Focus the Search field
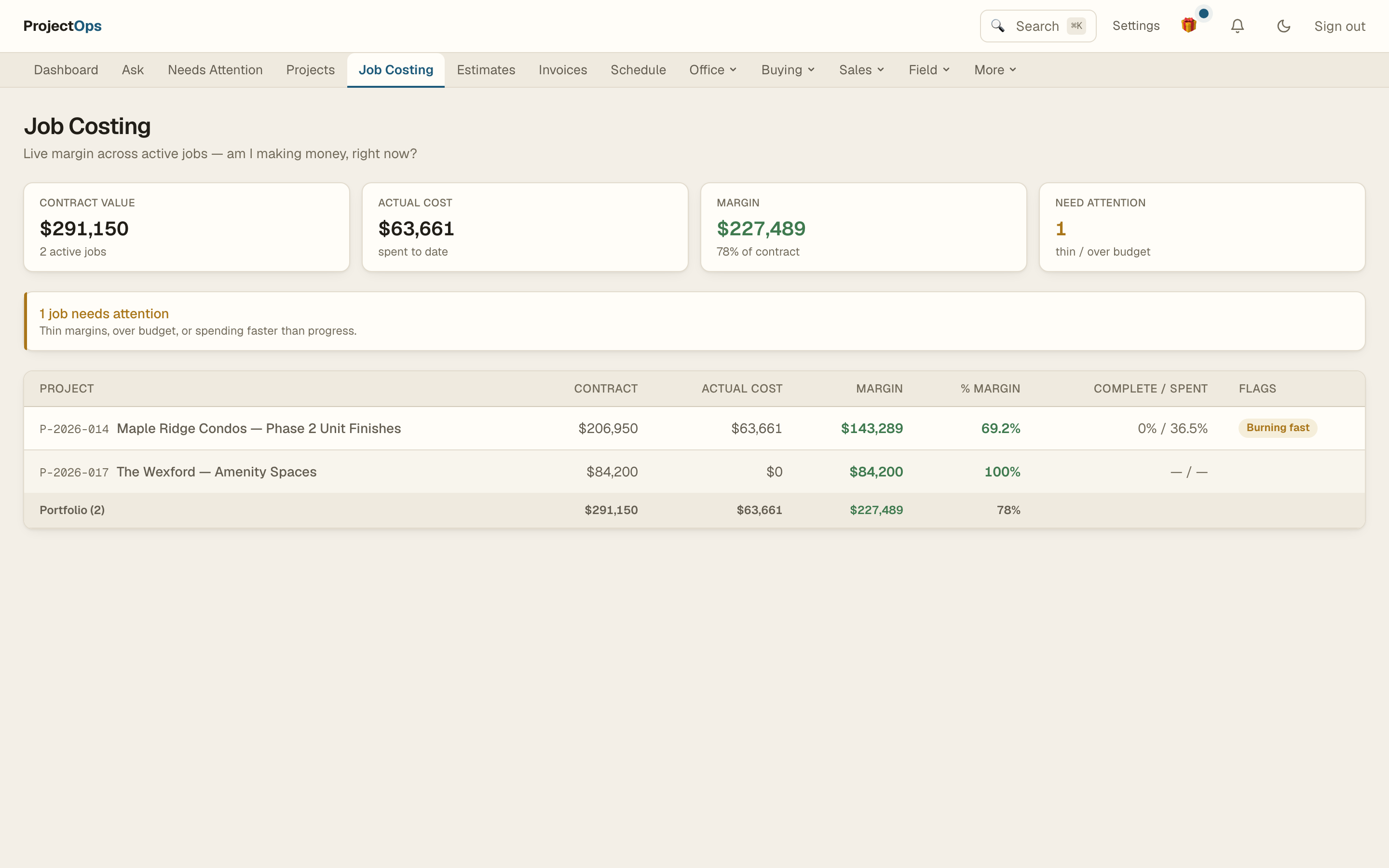 [x=1038, y=26]
